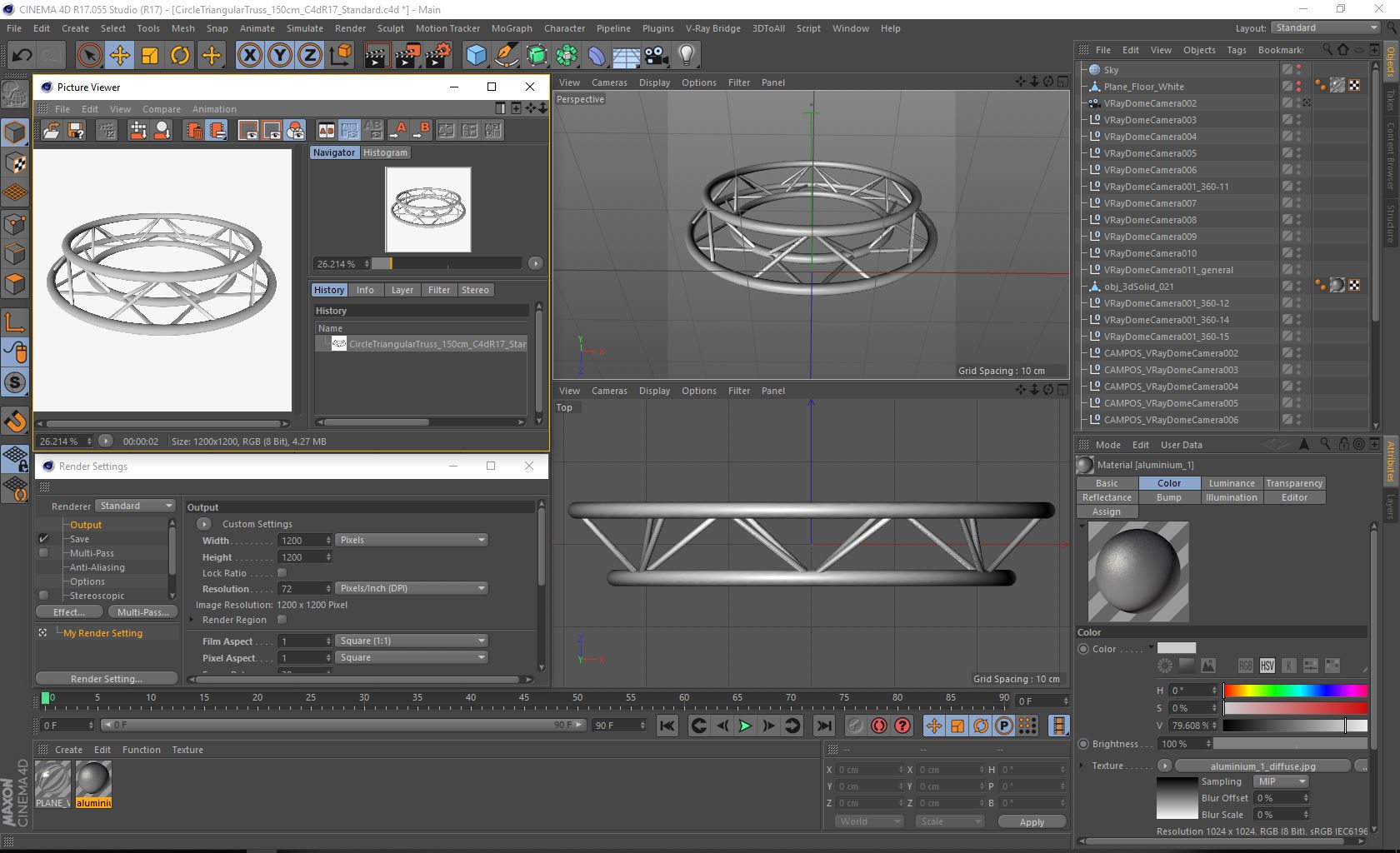Click the Edit Render Settings icon
This screenshot has width=1400, height=853.
[437, 56]
